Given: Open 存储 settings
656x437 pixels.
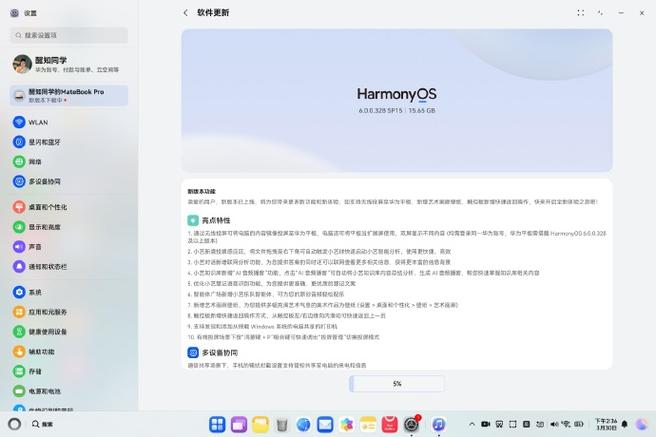Looking at the screenshot, I should coord(69,371).
